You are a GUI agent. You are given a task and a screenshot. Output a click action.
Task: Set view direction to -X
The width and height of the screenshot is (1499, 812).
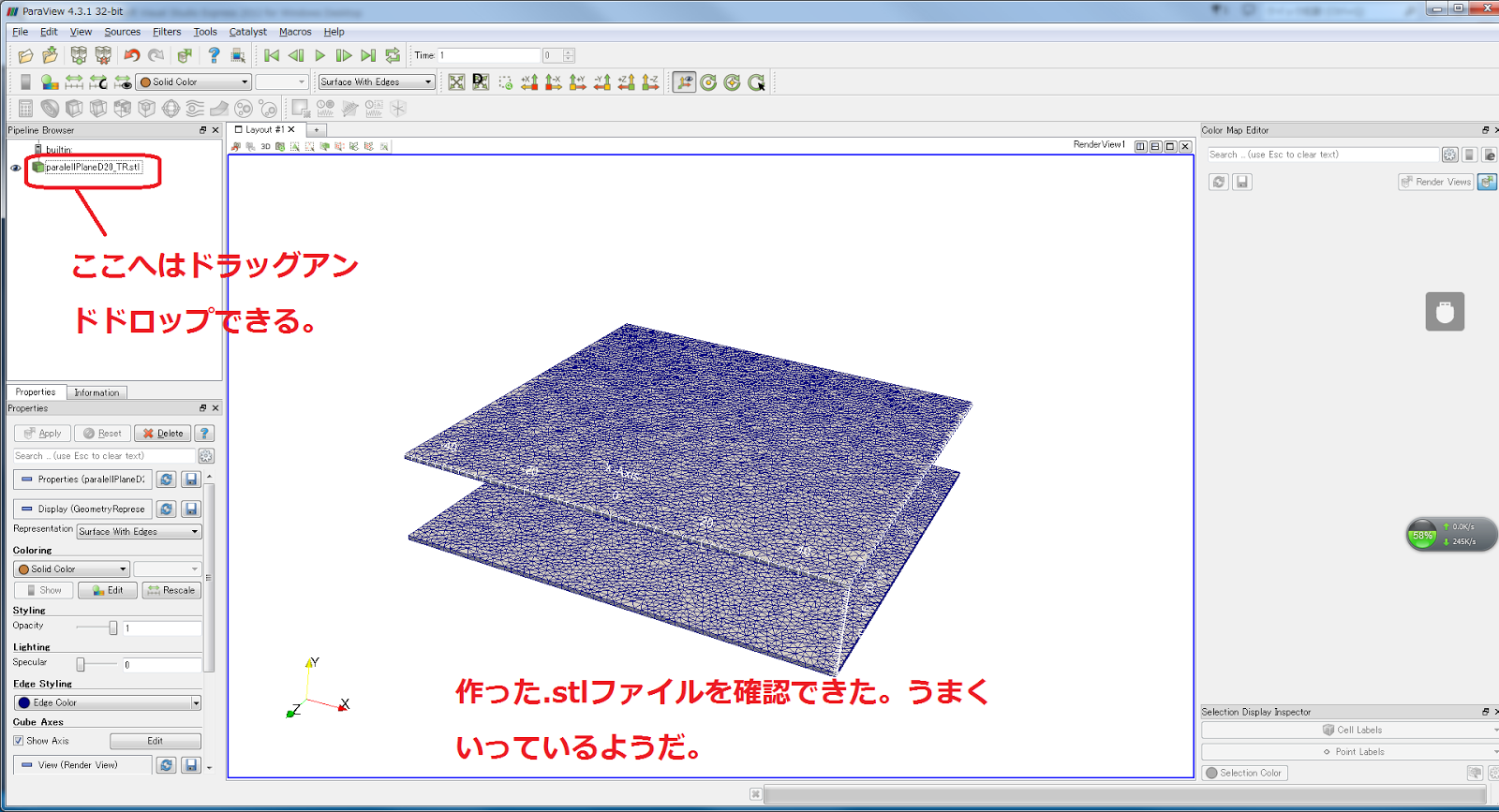pyautogui.click(x=554, y=82)
